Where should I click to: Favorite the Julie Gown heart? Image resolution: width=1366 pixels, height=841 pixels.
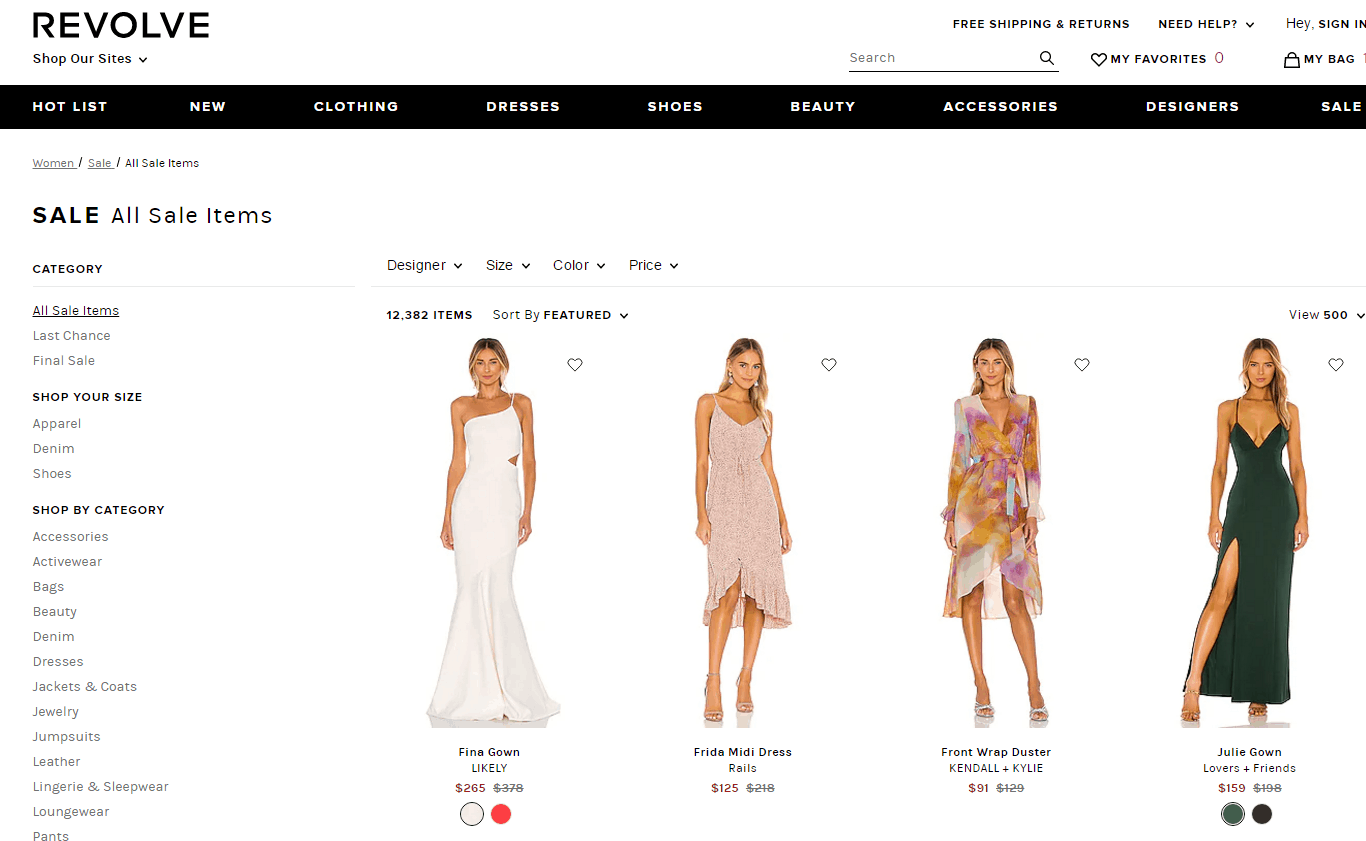point(1336,365)
